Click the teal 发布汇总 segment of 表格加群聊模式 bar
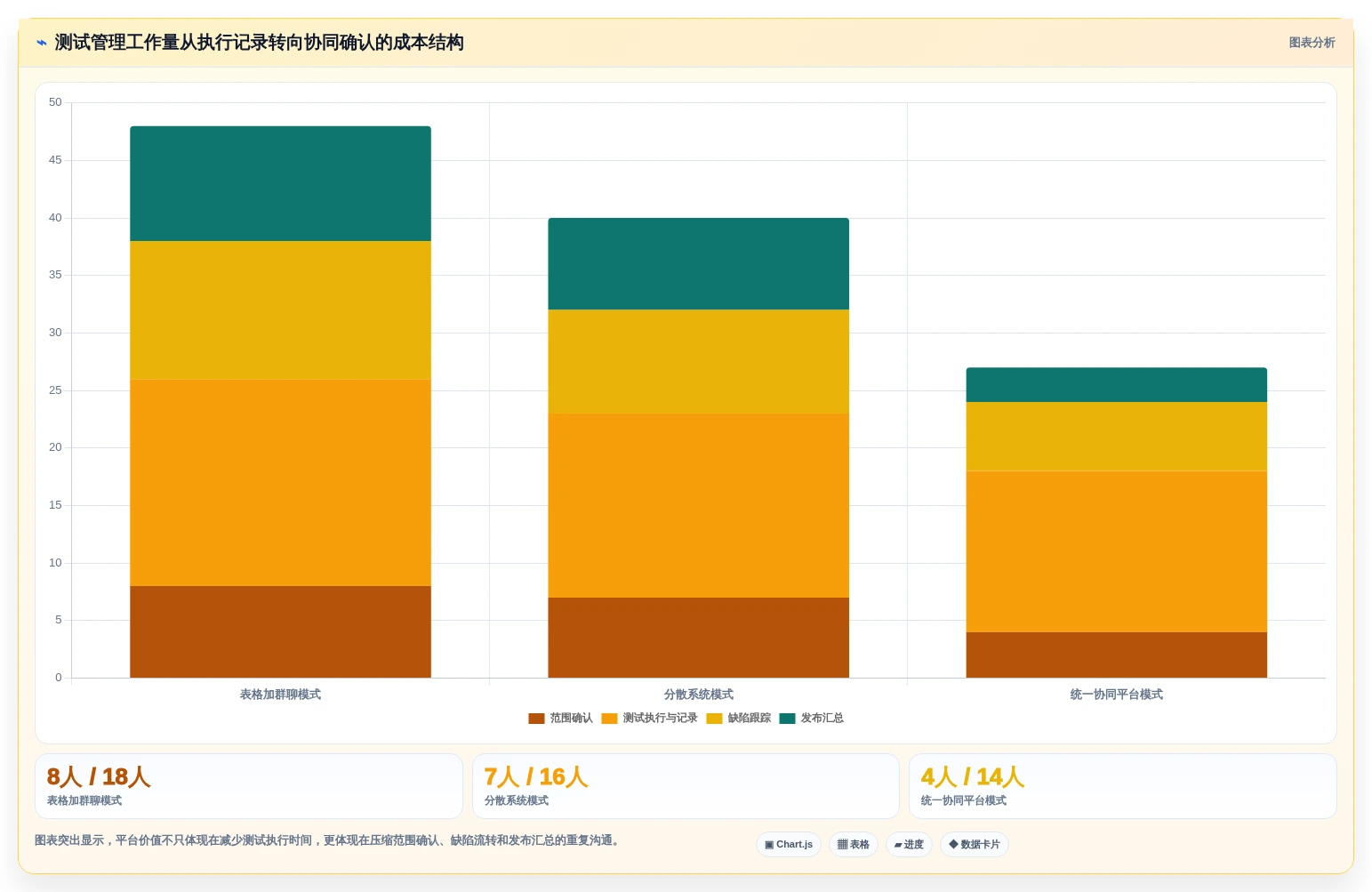 280,183
